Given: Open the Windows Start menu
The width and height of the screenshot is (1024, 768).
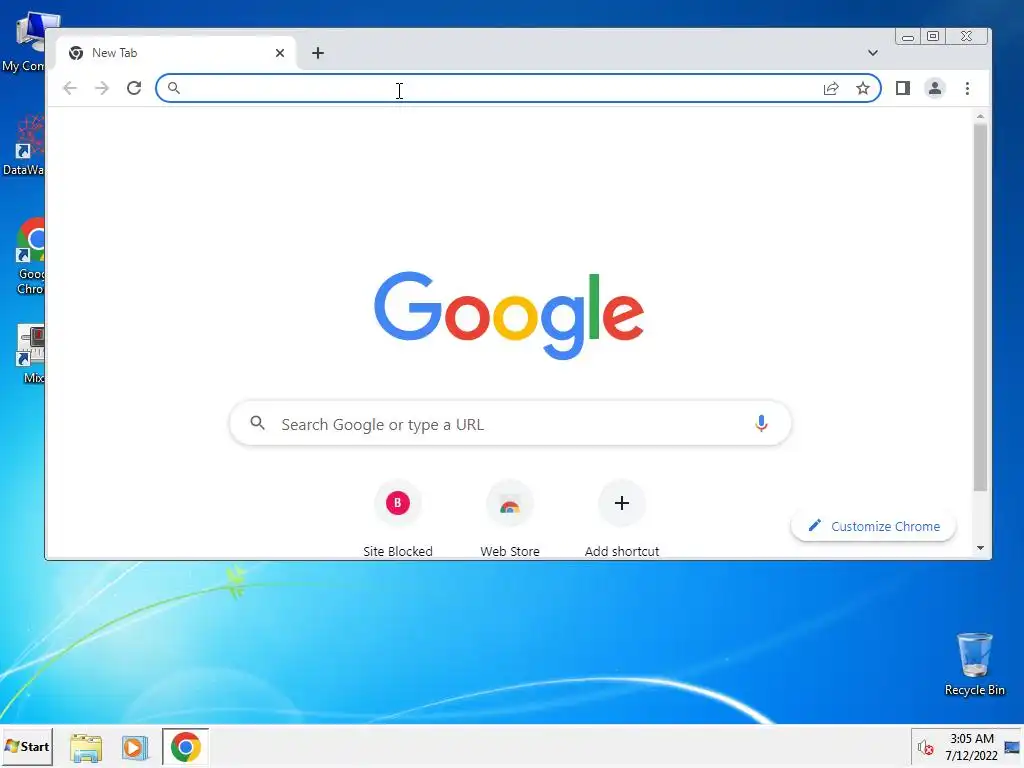Looking at the screenshot, I should click(x=27, y=746).
